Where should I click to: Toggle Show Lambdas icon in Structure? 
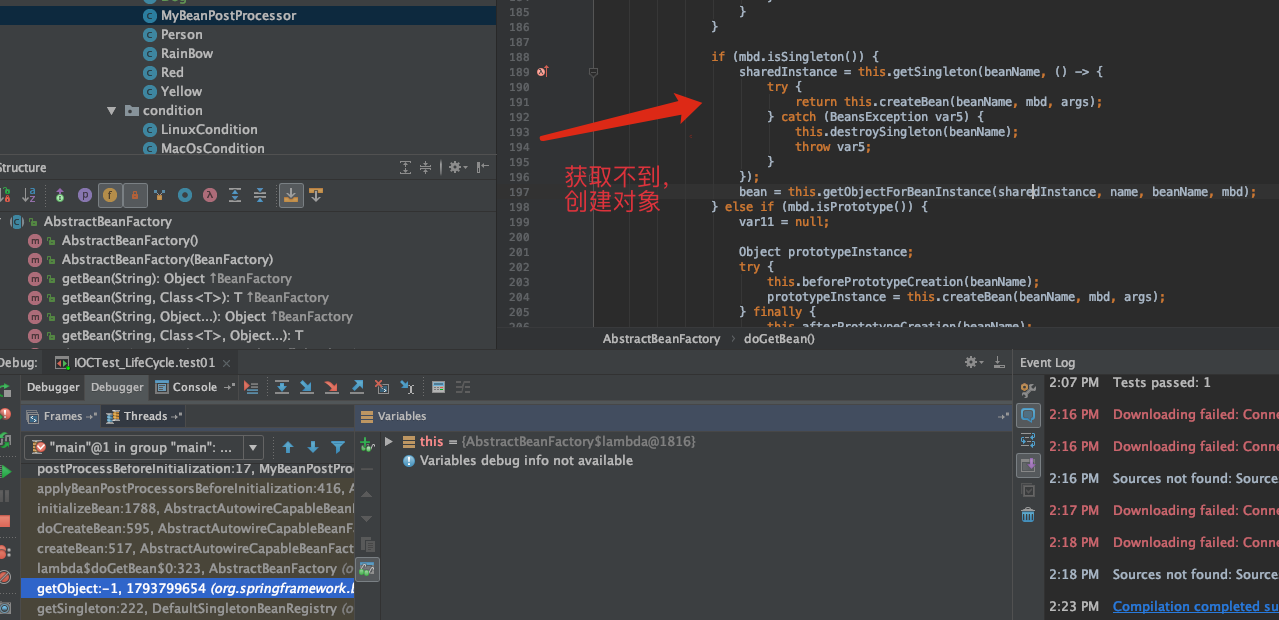point(210,195)
